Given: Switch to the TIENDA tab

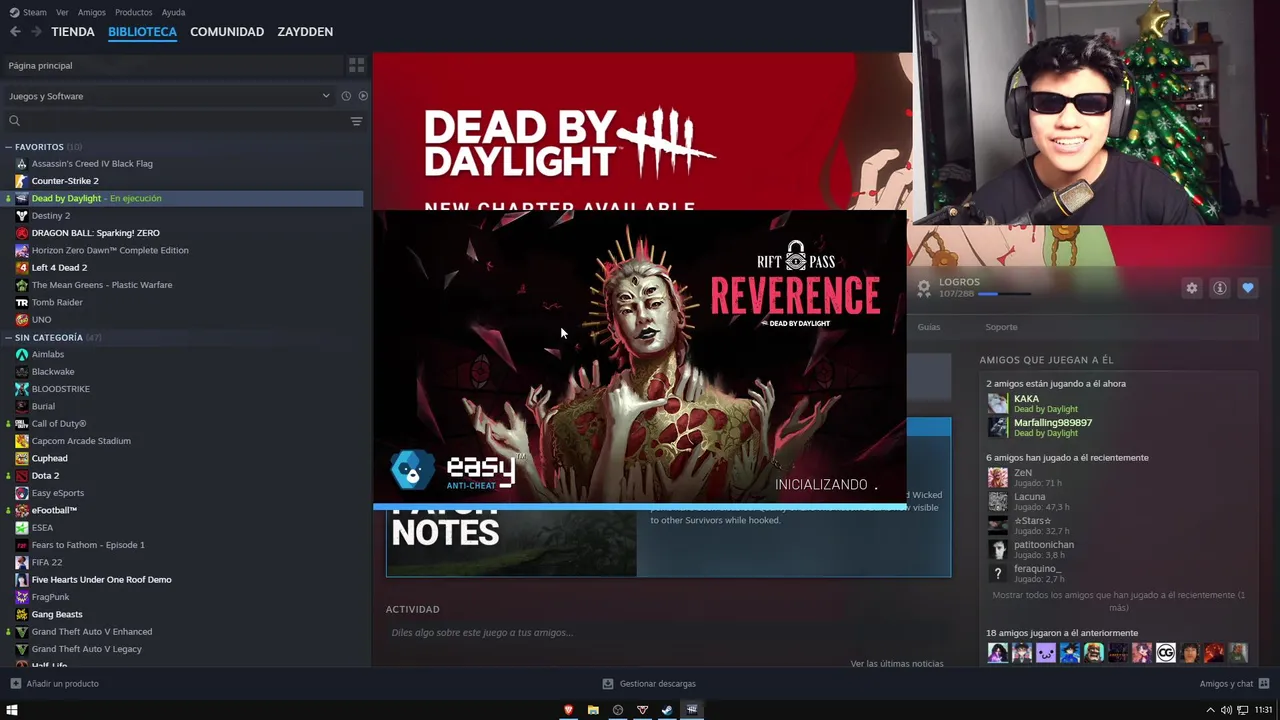Looking at the screenshot, I should [x=73, y=32].
